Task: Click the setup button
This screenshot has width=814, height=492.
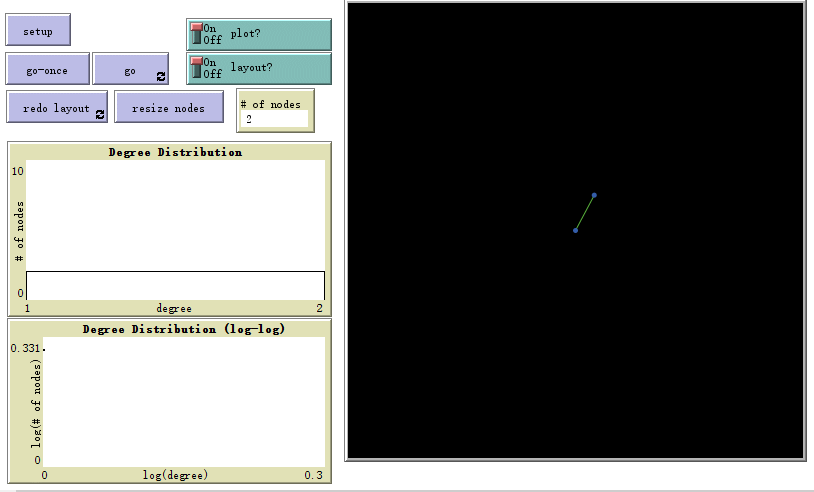Action: click(x=38, y=30)
